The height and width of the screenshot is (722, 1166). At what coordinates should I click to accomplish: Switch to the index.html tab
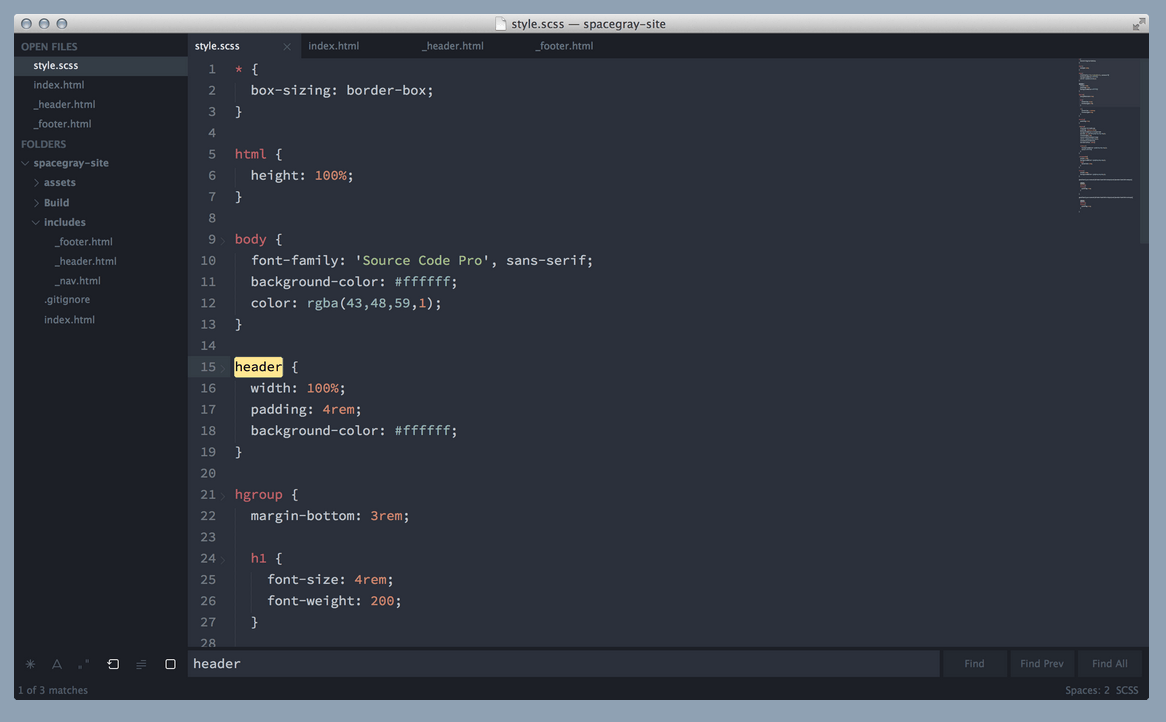pyautogui.click(x=333, y=45)
